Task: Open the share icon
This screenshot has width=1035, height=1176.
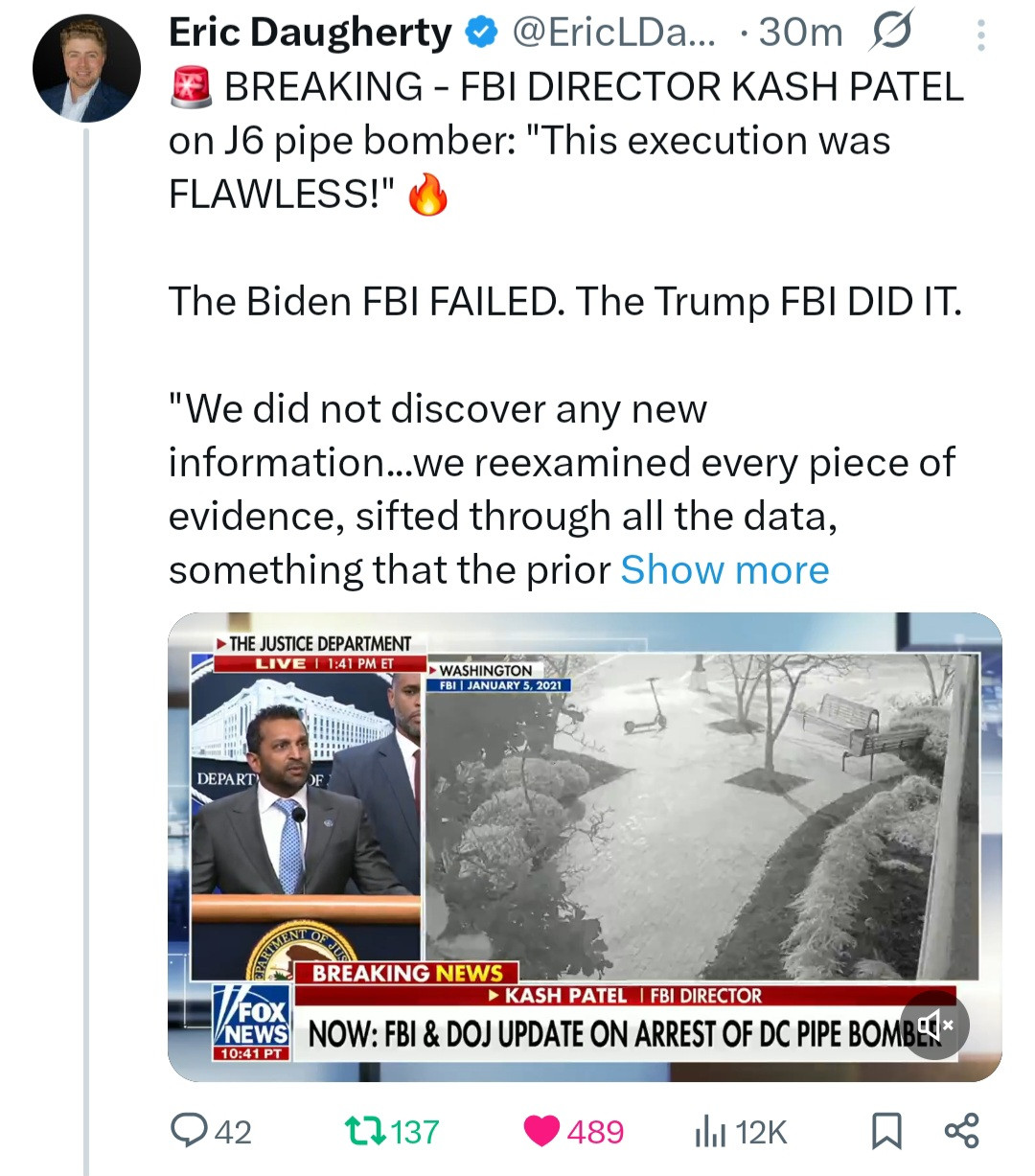Action: click(961, 1131)
